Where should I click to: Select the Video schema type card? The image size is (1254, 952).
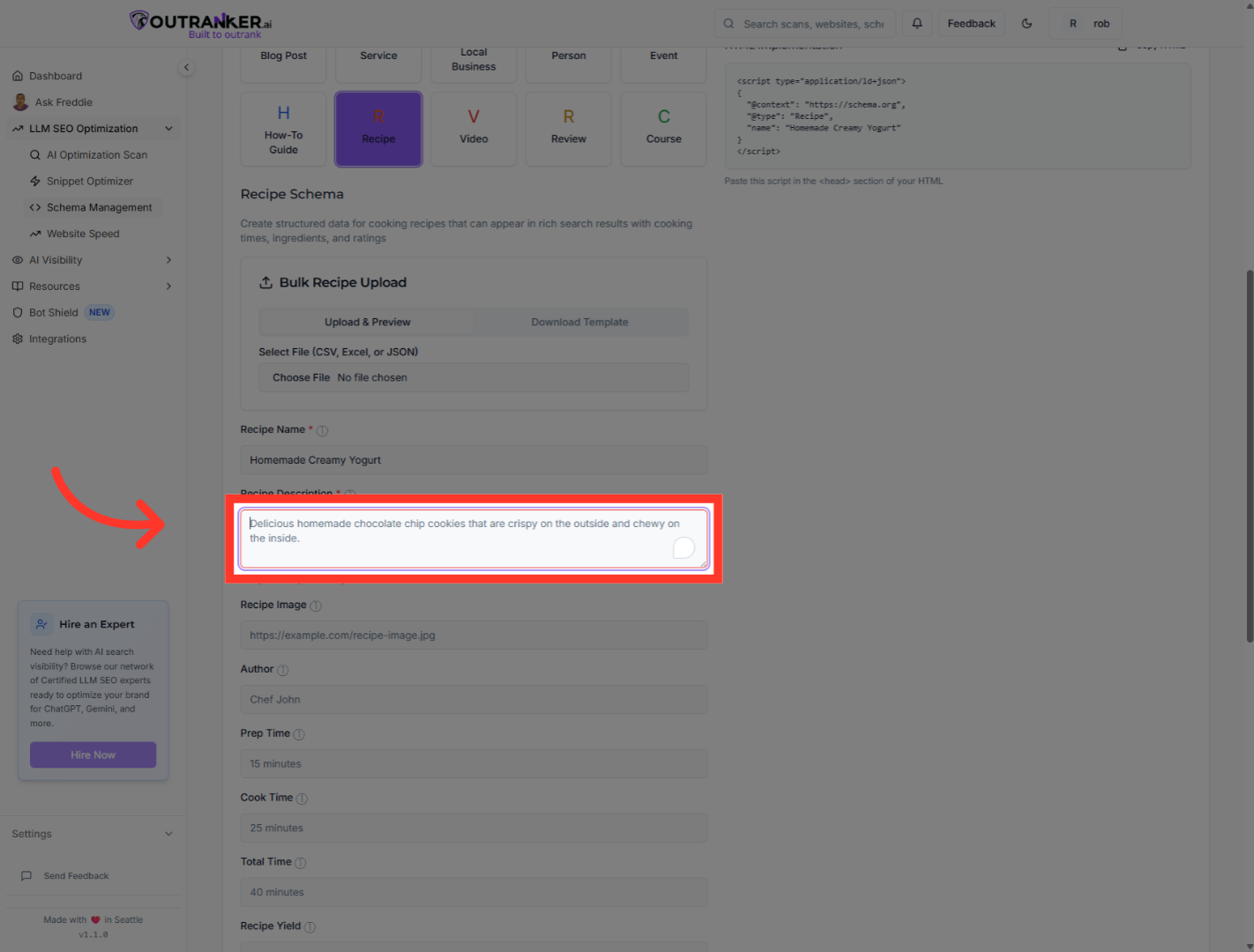click(x=474, y=129)
